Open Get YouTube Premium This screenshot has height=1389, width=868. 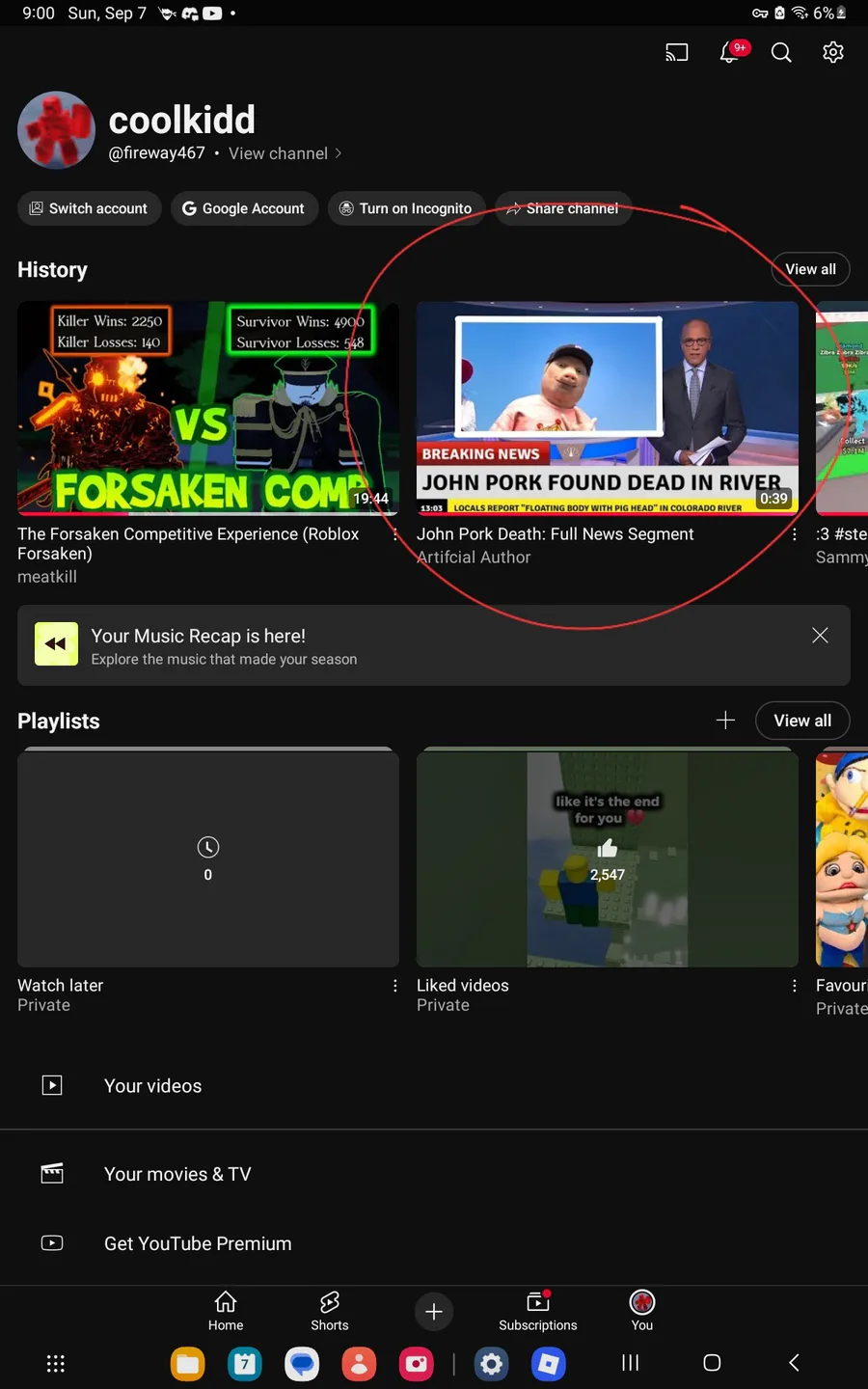click(x=434, y=1243)
